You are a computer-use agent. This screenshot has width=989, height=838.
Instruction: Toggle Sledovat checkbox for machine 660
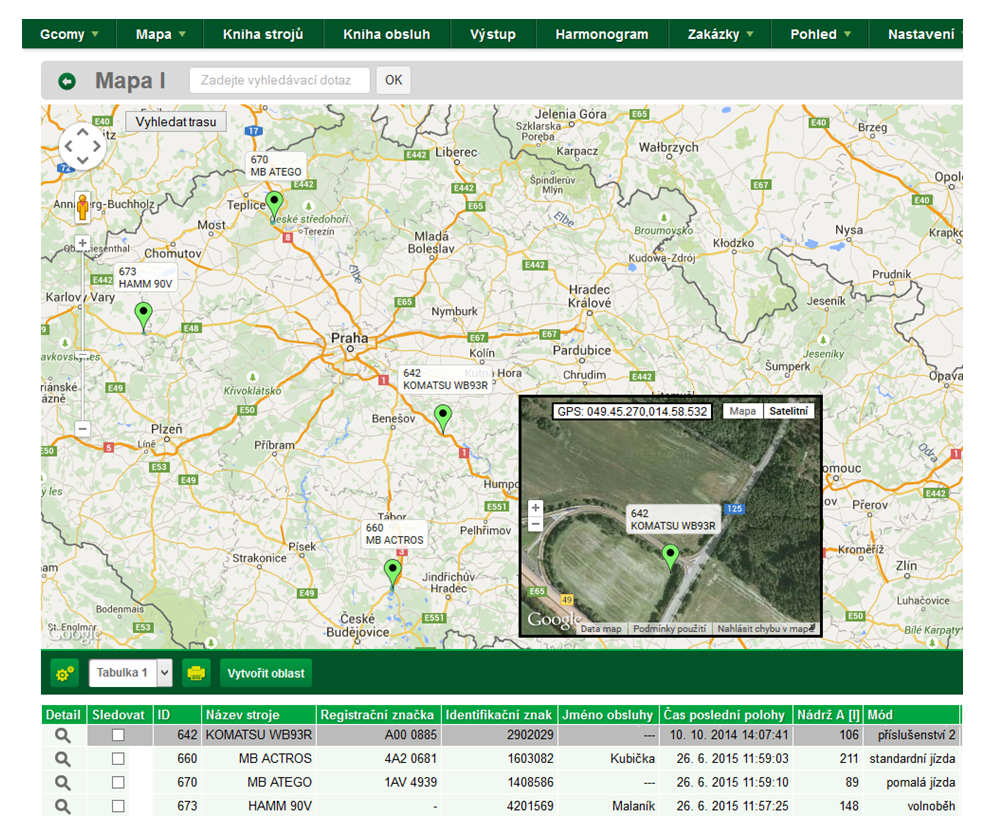pyautogui.click(x=118, y=759)
